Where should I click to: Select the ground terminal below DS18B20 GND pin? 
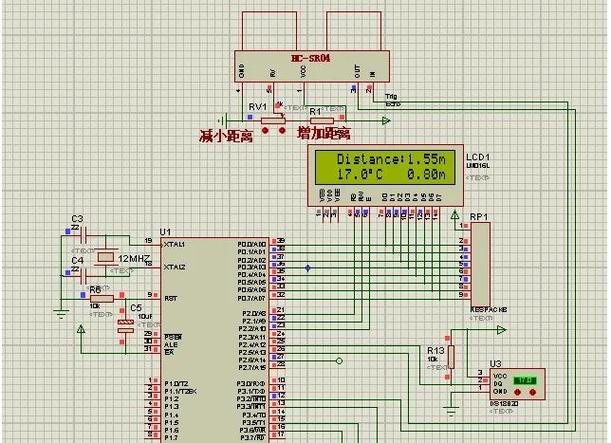(451, 411)
